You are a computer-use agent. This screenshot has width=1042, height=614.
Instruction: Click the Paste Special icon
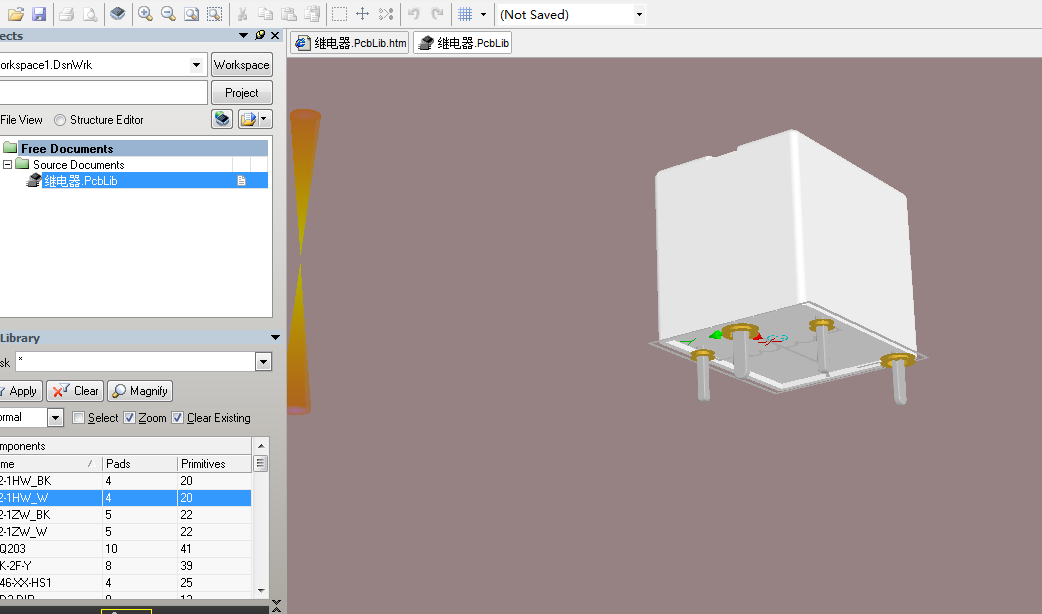(312, 14)
